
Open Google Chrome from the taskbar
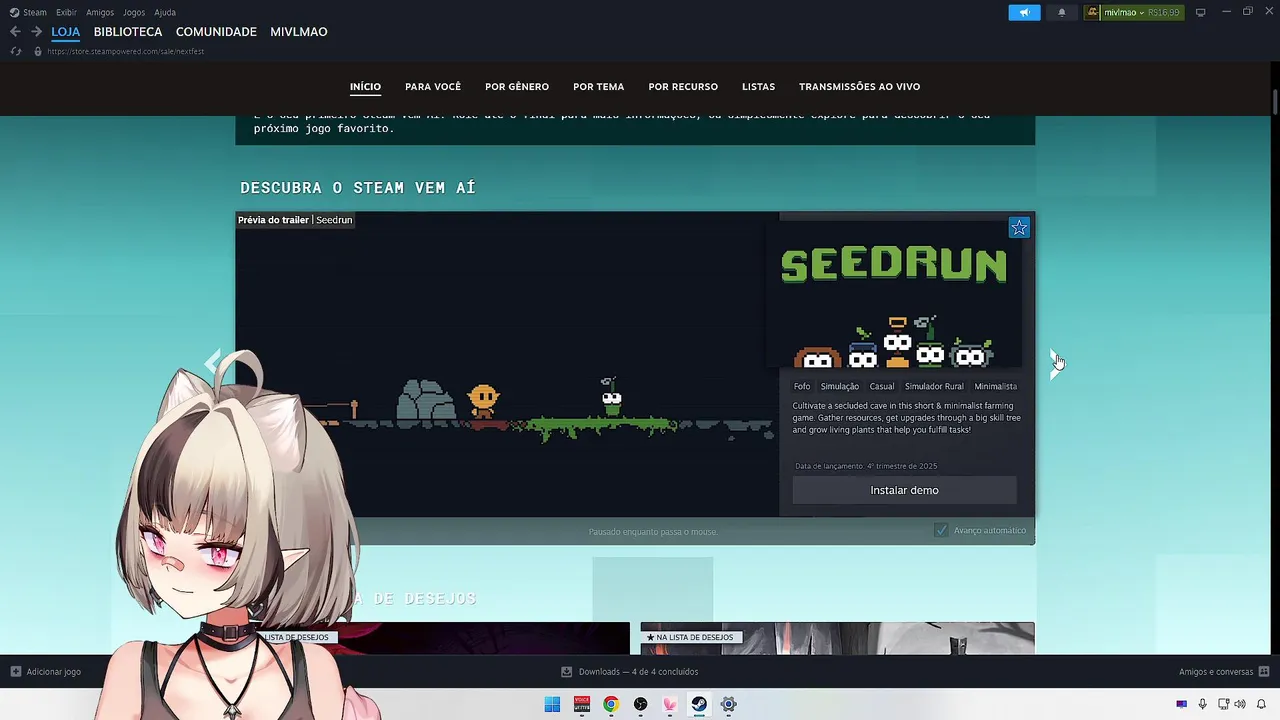tap(611, 704)
